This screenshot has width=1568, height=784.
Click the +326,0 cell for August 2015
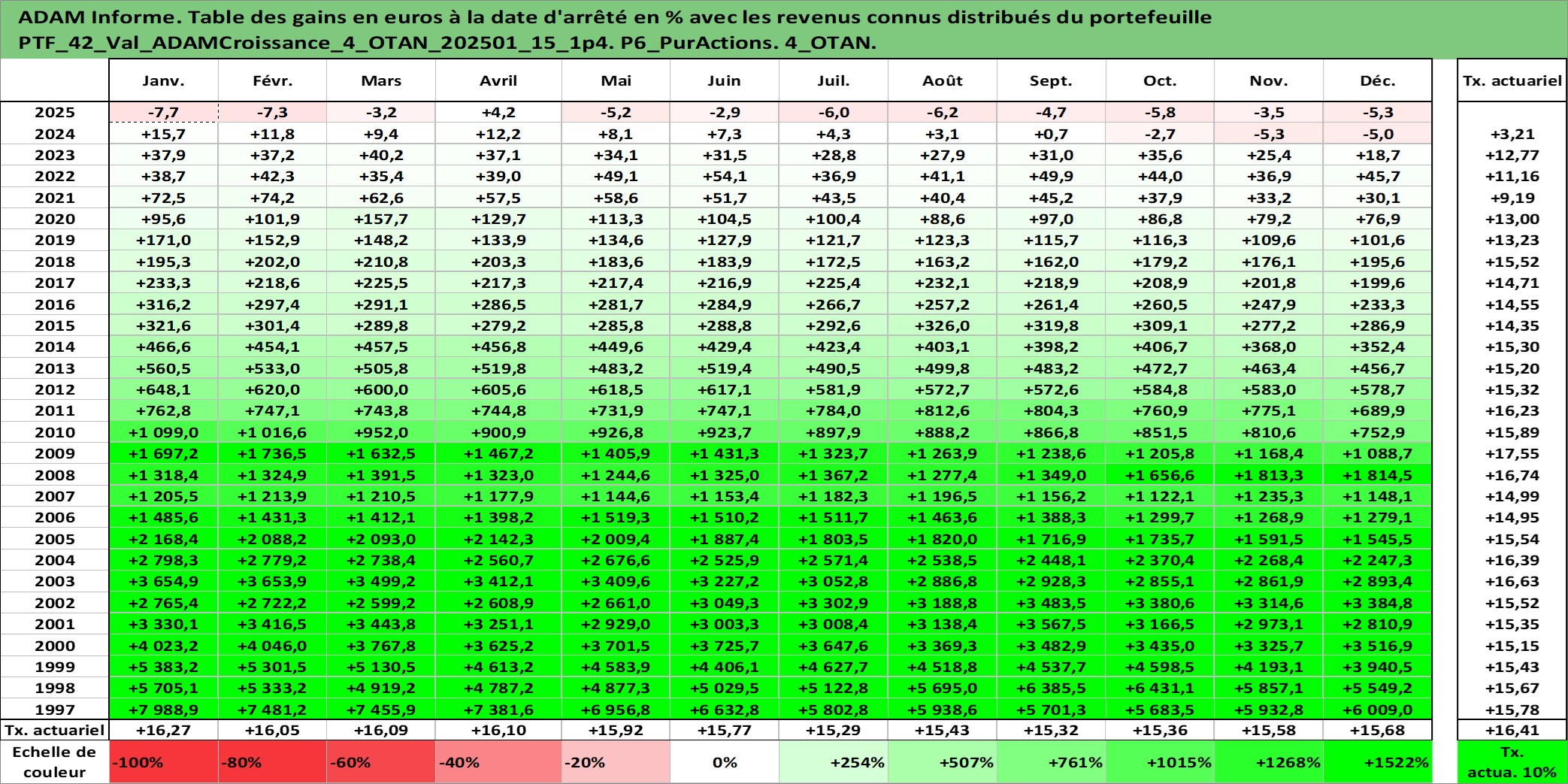943,325
